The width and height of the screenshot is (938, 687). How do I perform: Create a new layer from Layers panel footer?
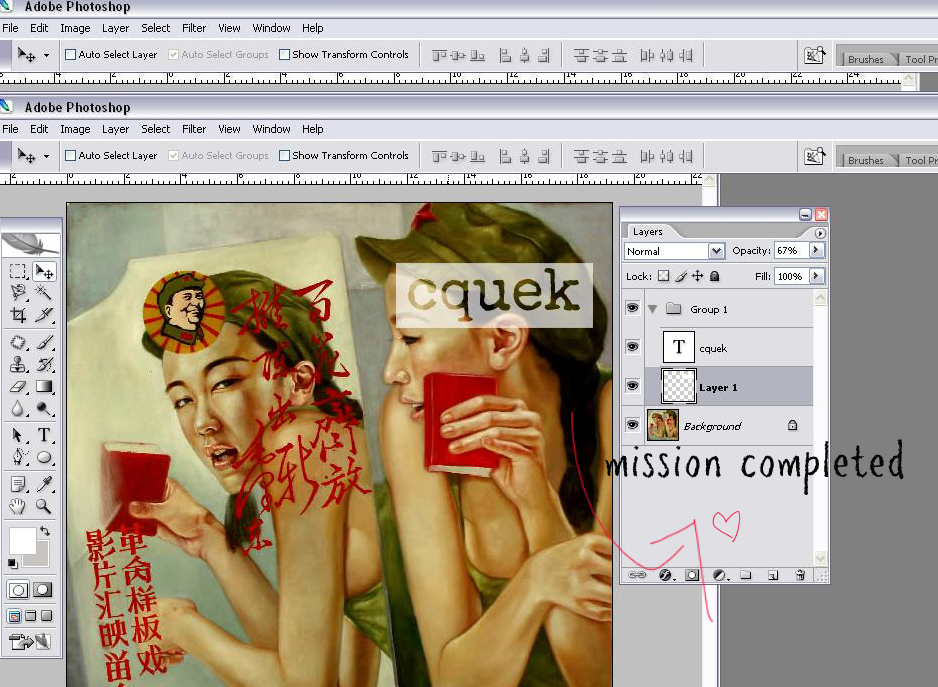pyautogui.click(x=773, y=575)
